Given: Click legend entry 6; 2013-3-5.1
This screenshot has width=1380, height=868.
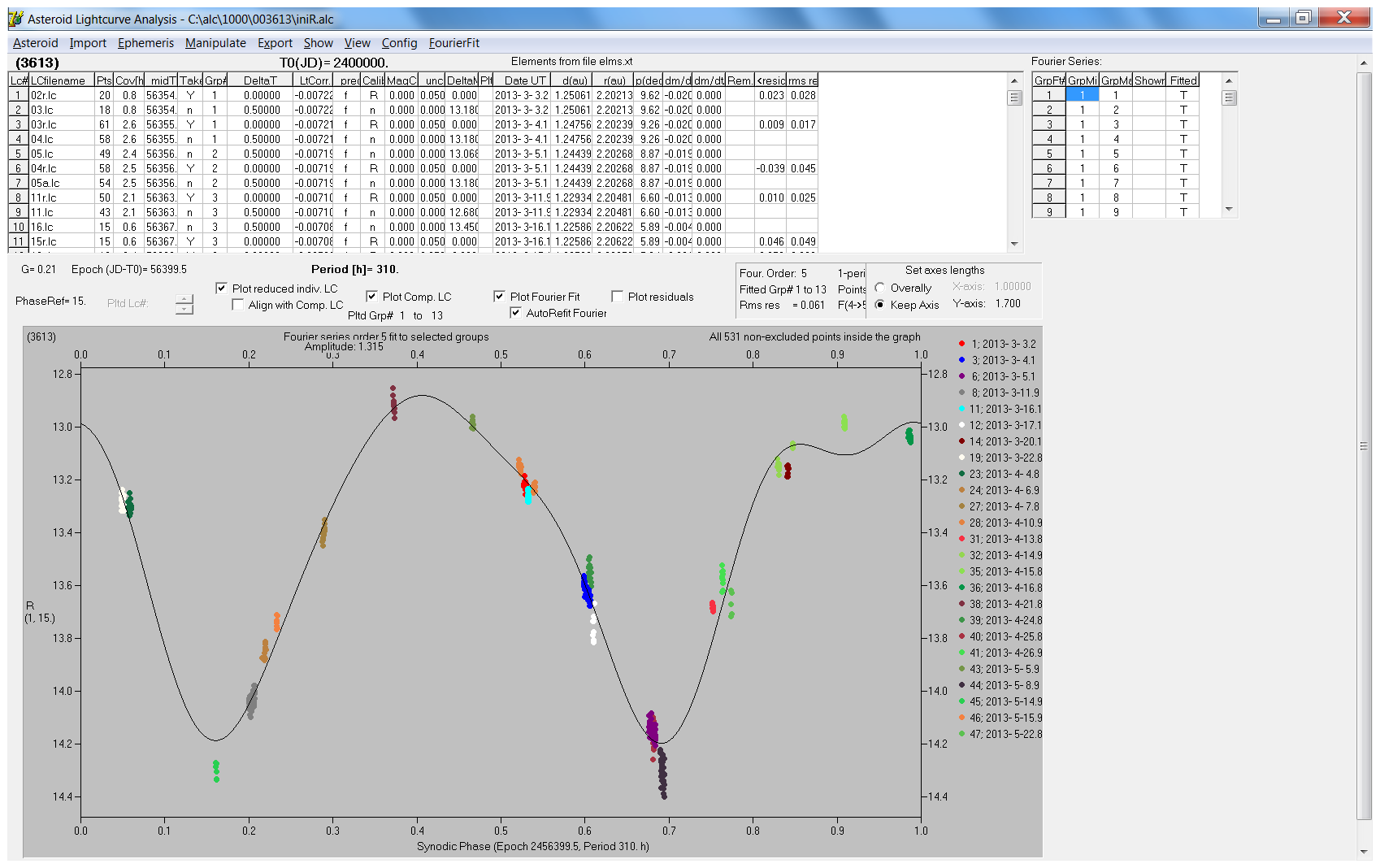Looking at the screenshot, I should pos(997,376).
